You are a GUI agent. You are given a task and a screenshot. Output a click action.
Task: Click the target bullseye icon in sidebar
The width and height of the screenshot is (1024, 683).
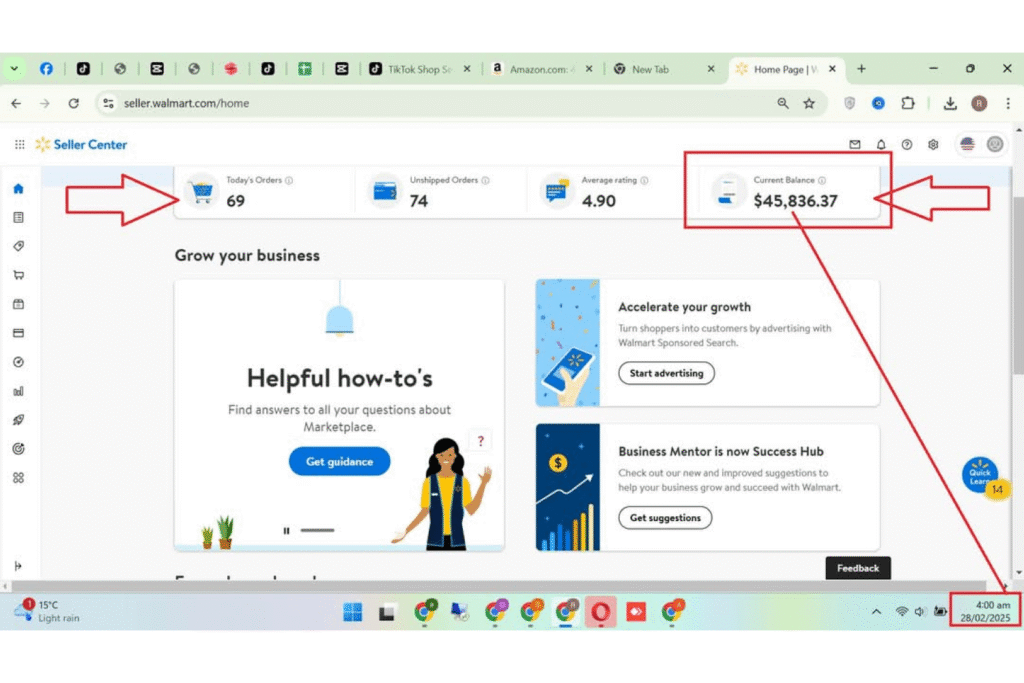pos(18,449)
